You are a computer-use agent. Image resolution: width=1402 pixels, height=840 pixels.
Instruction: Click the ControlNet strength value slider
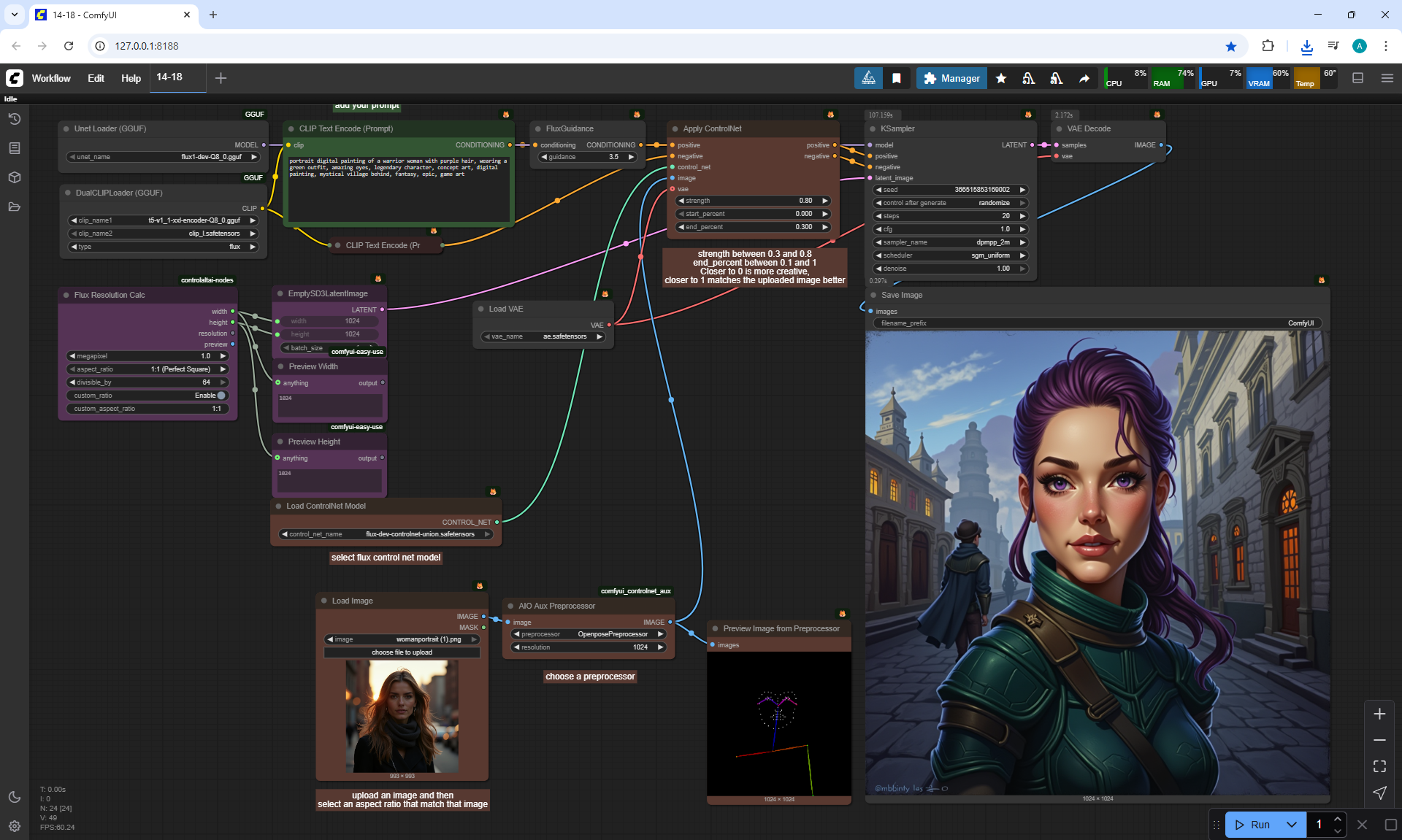[x=753, y=201]
